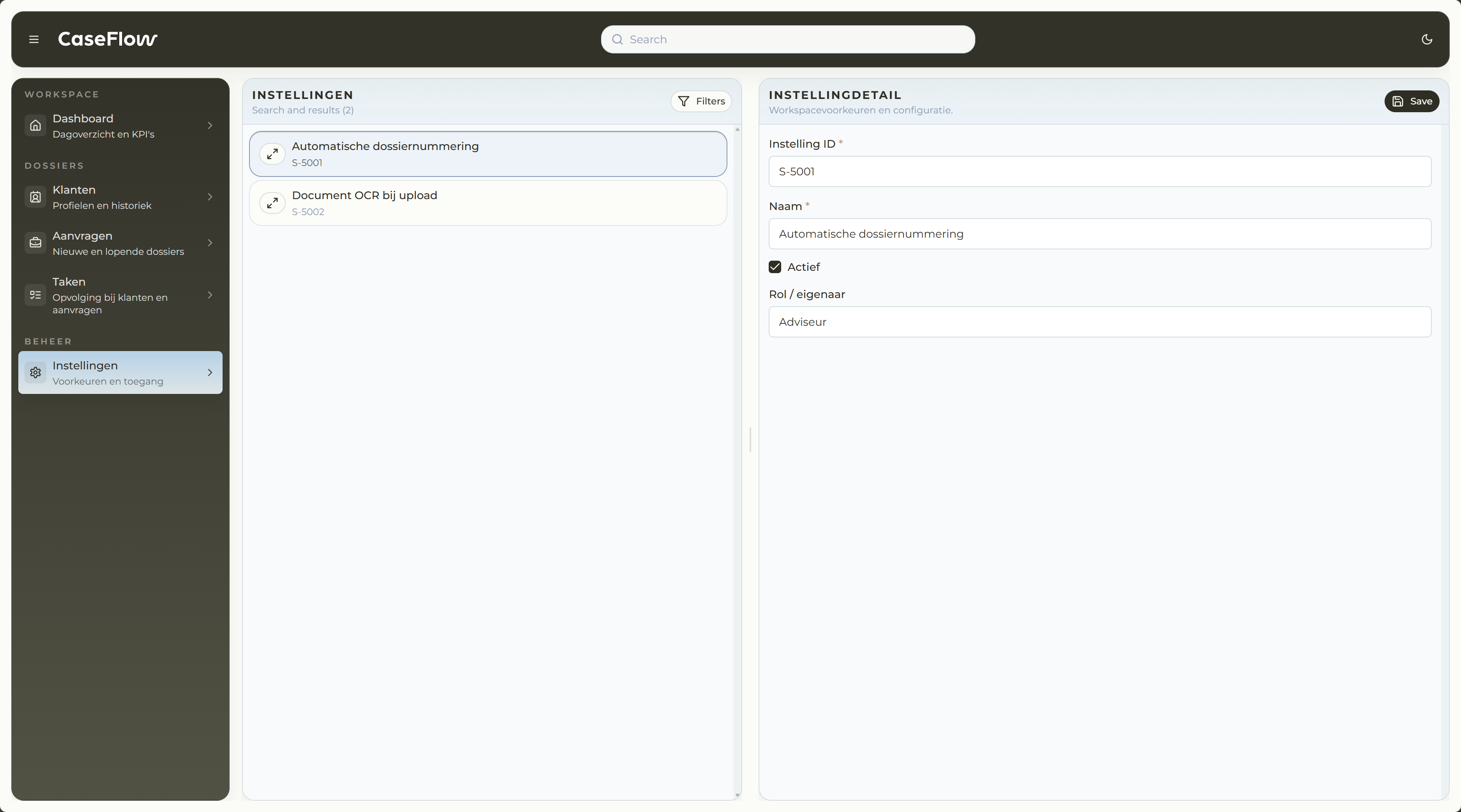Click the floppy disk icon on Save
Viewport: 1461px width, 812px height.
[1397, 101]
